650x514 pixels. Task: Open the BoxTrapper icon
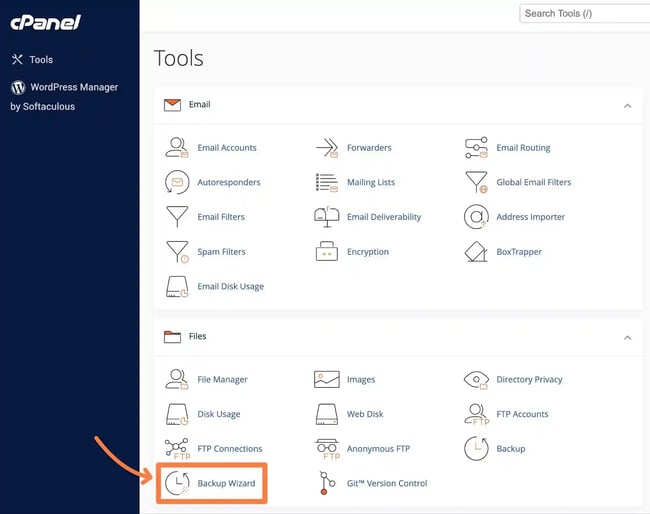point(476,252)
